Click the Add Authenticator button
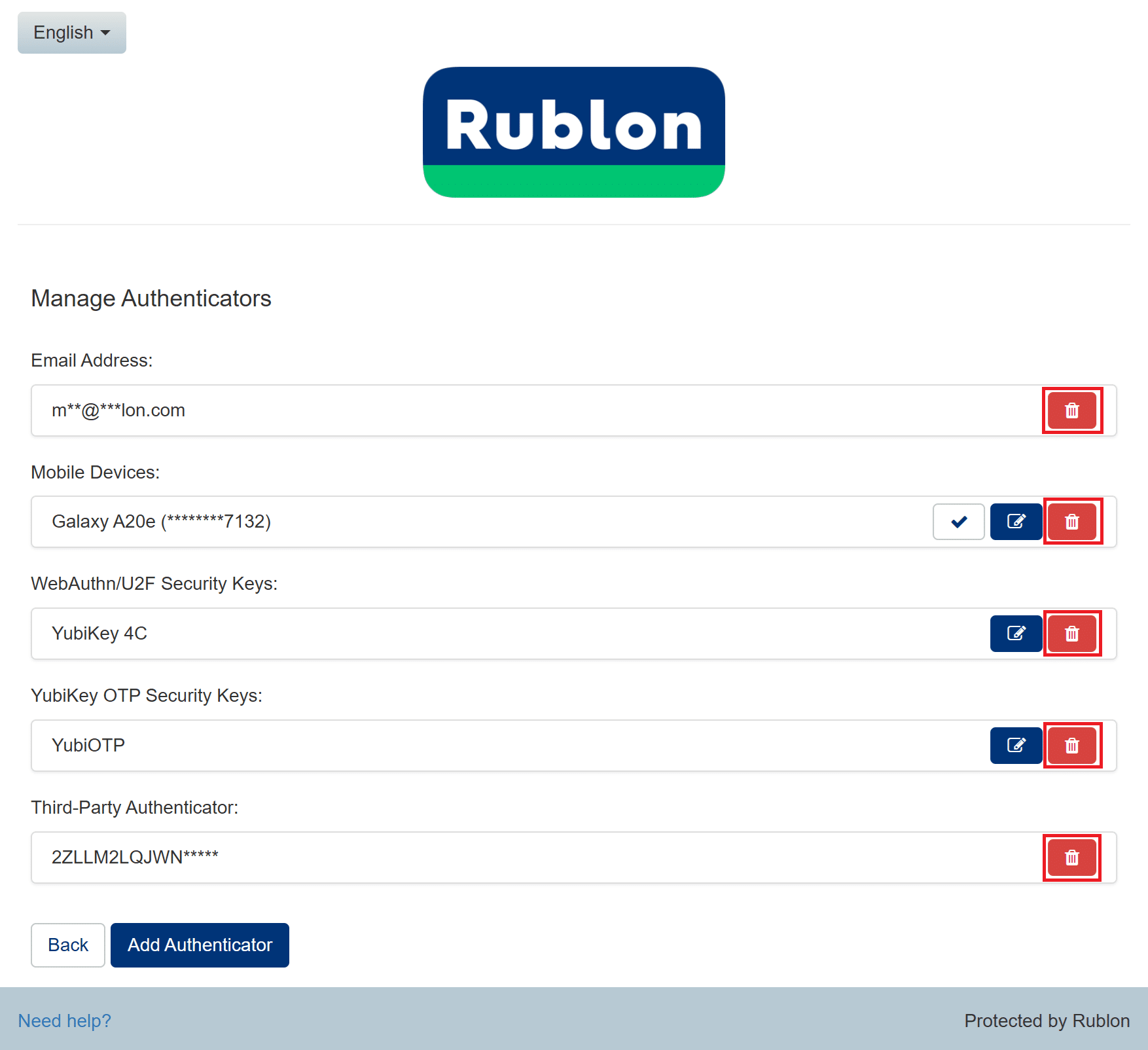Screen dimensions: 1148x1050 point(200,945)
